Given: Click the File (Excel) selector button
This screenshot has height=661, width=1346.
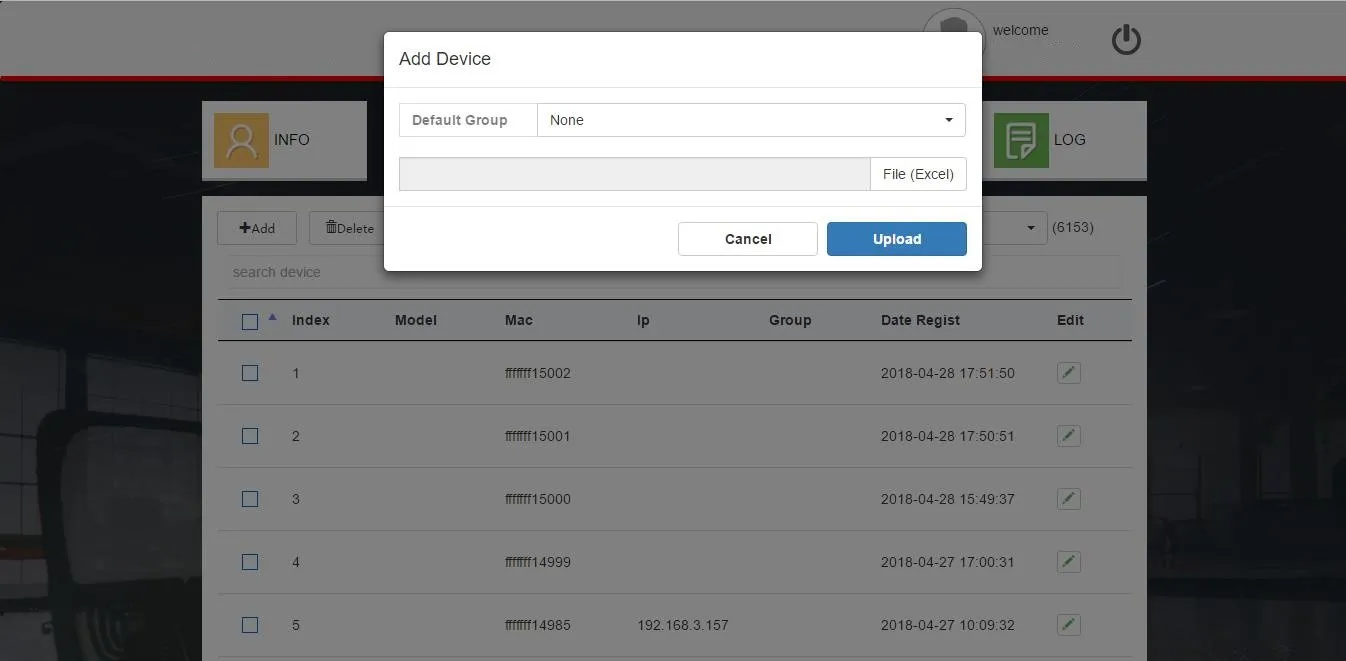Looking at the screenshot, I should pos(917,173).
